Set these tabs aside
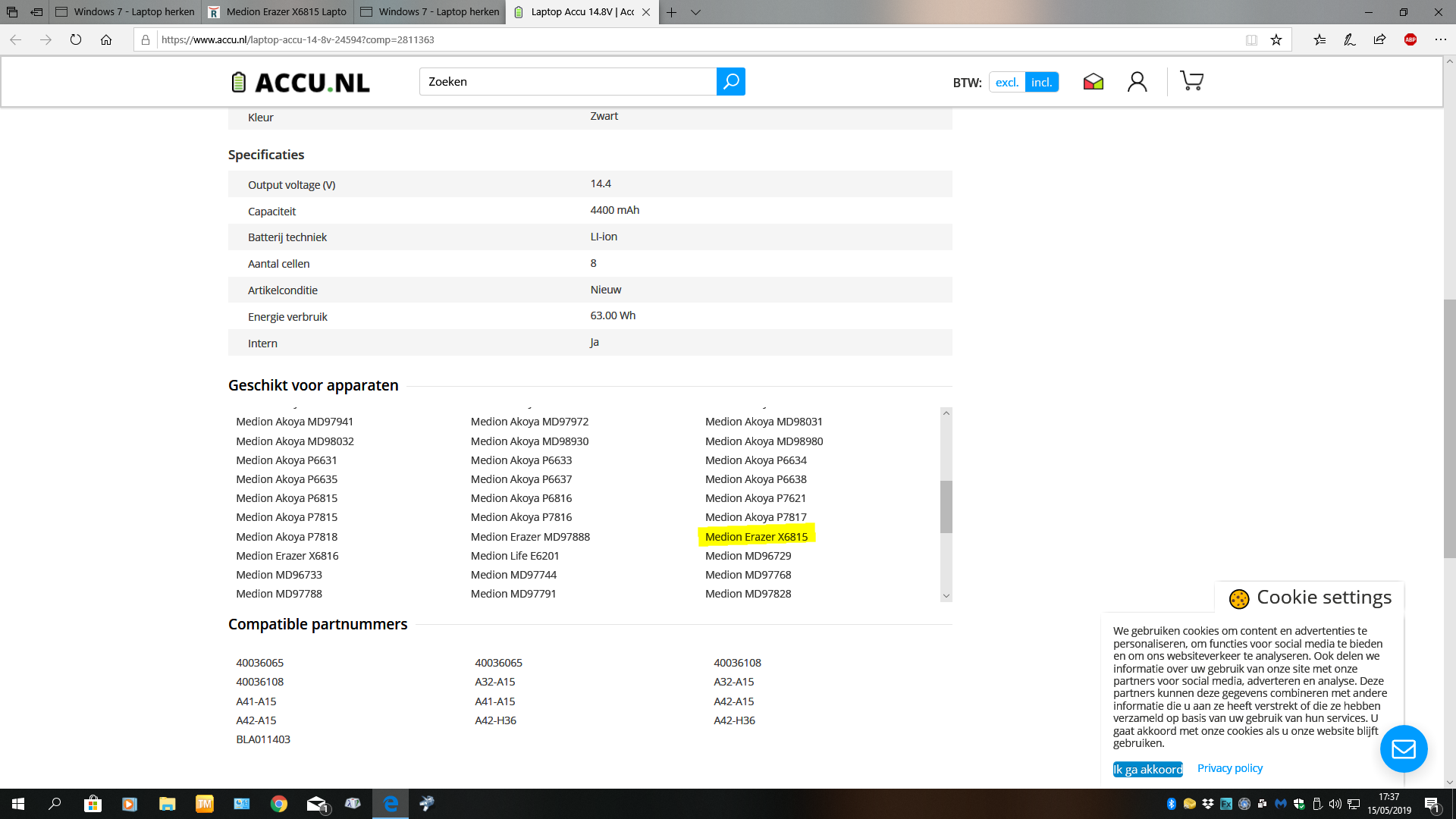This screenshot has width=1456, height=819. tap(36, 12)
